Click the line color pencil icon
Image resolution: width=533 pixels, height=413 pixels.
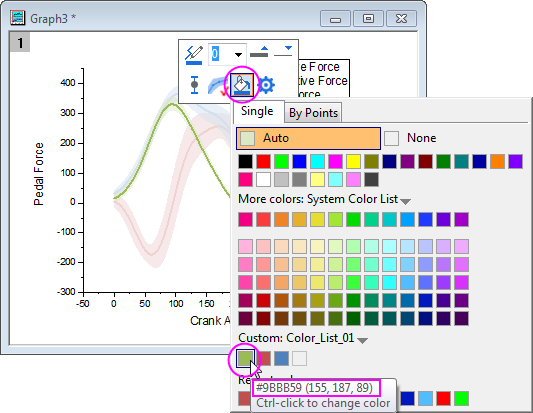pos(194,54)
